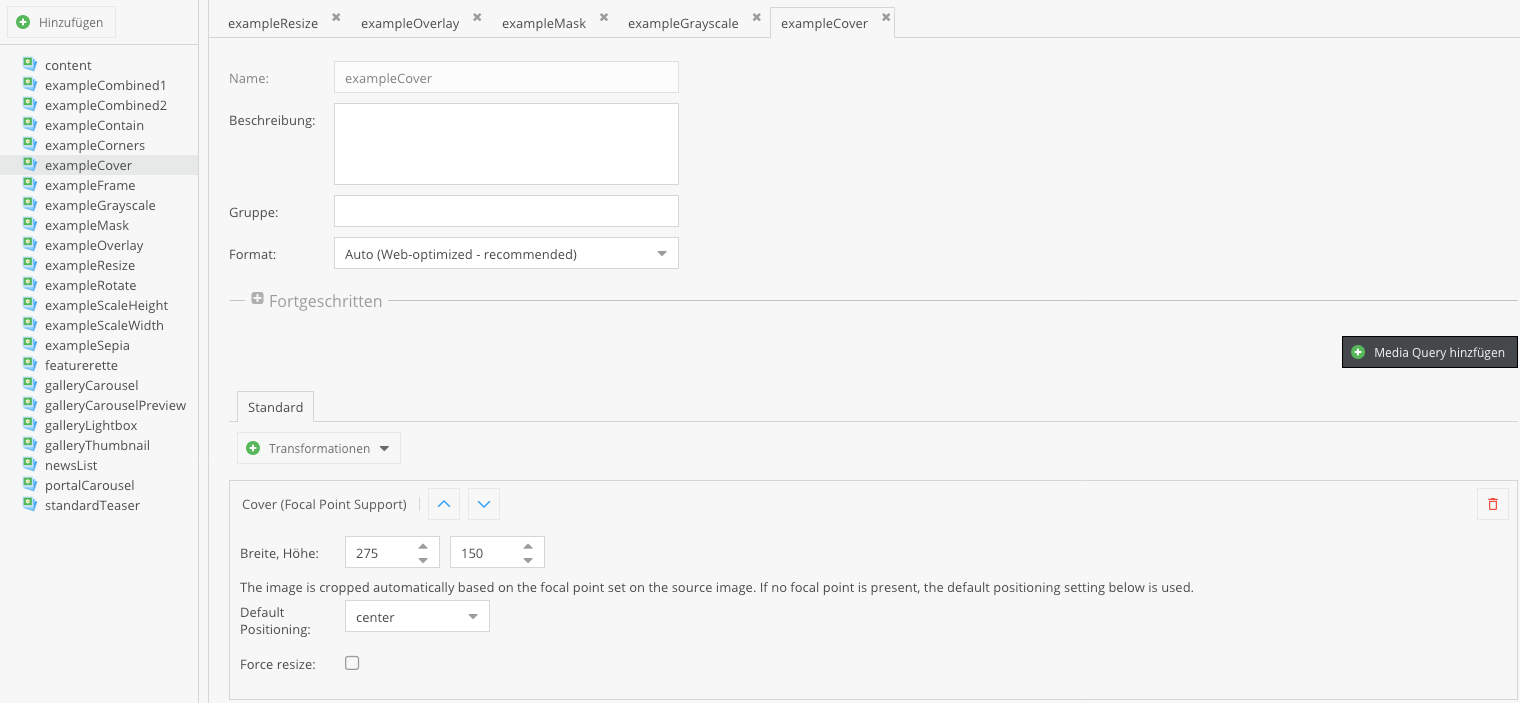Click Media Query hinzufügen button

[x=1430, y=352]
